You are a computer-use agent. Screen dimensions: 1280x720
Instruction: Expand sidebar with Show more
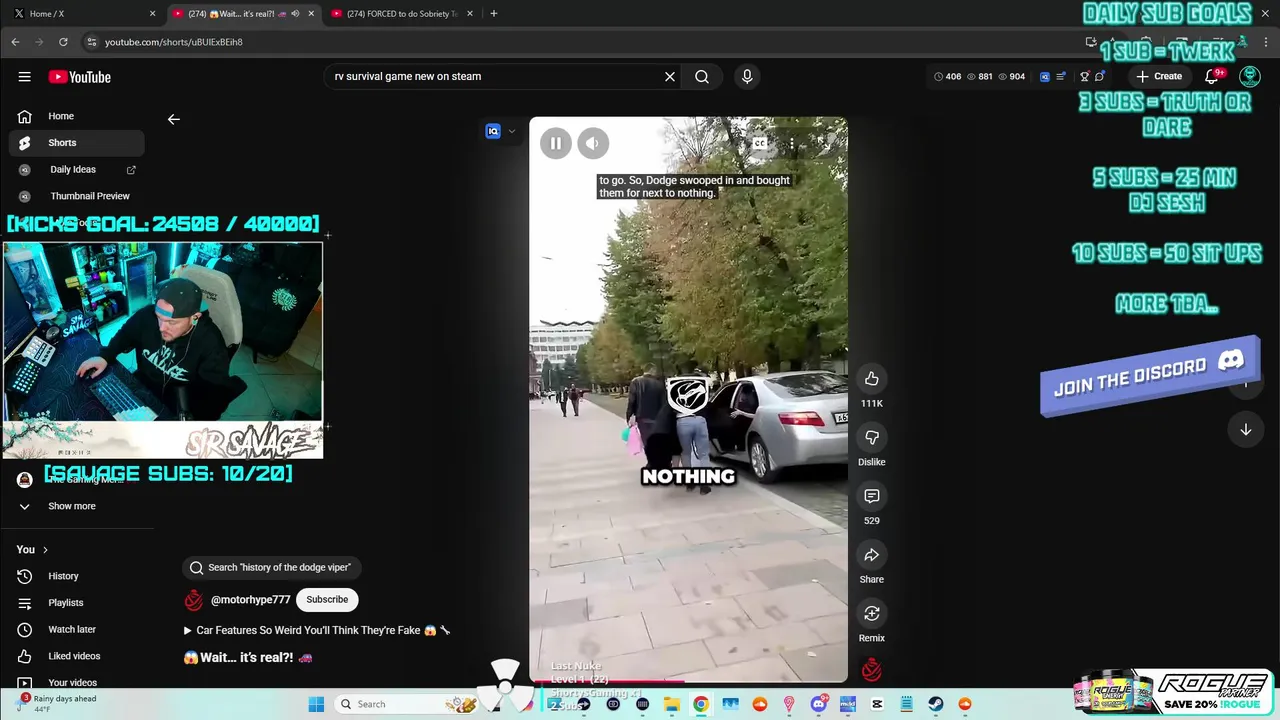[x=72, y=506]
